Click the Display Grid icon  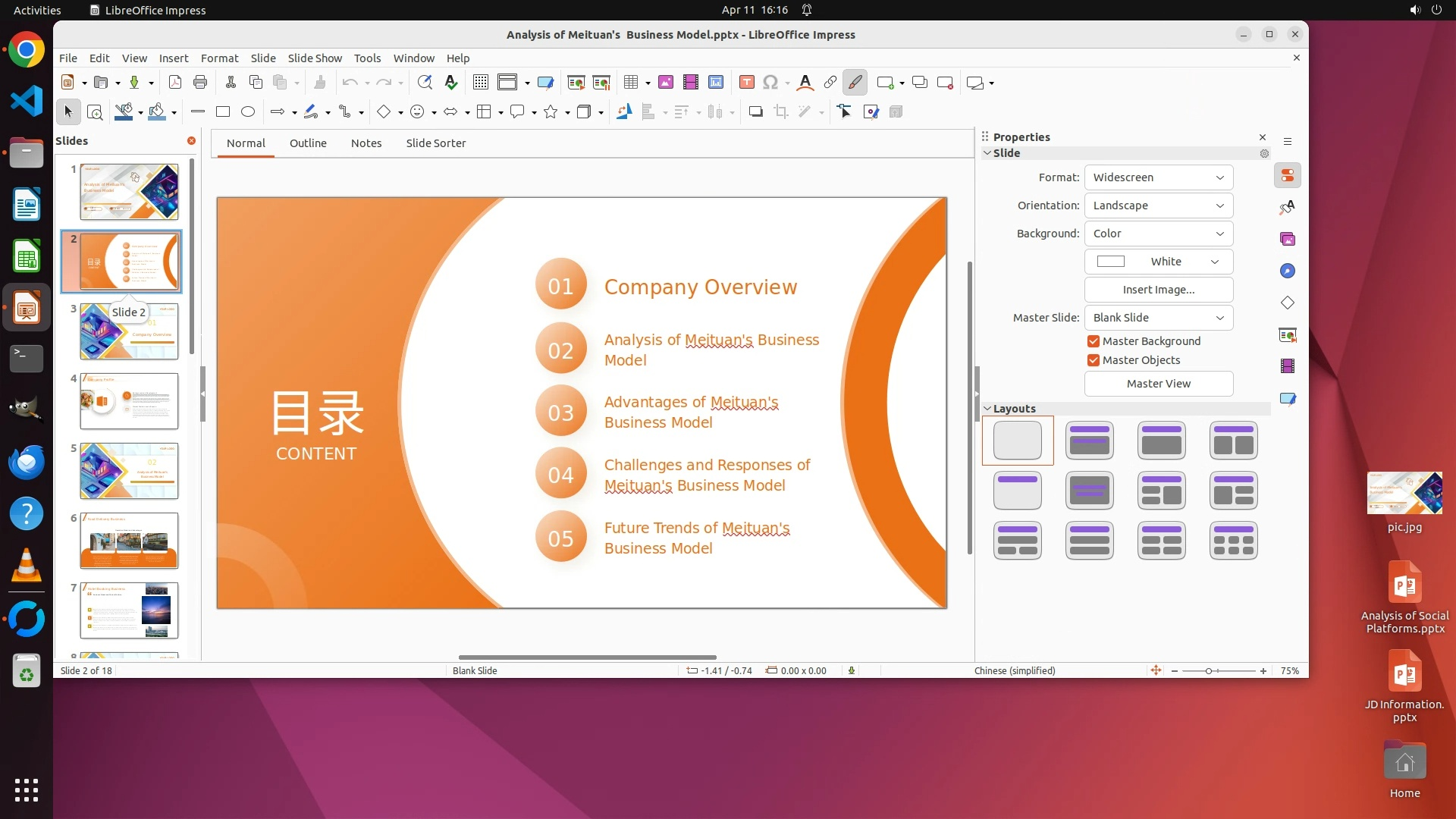pos(480,83)
